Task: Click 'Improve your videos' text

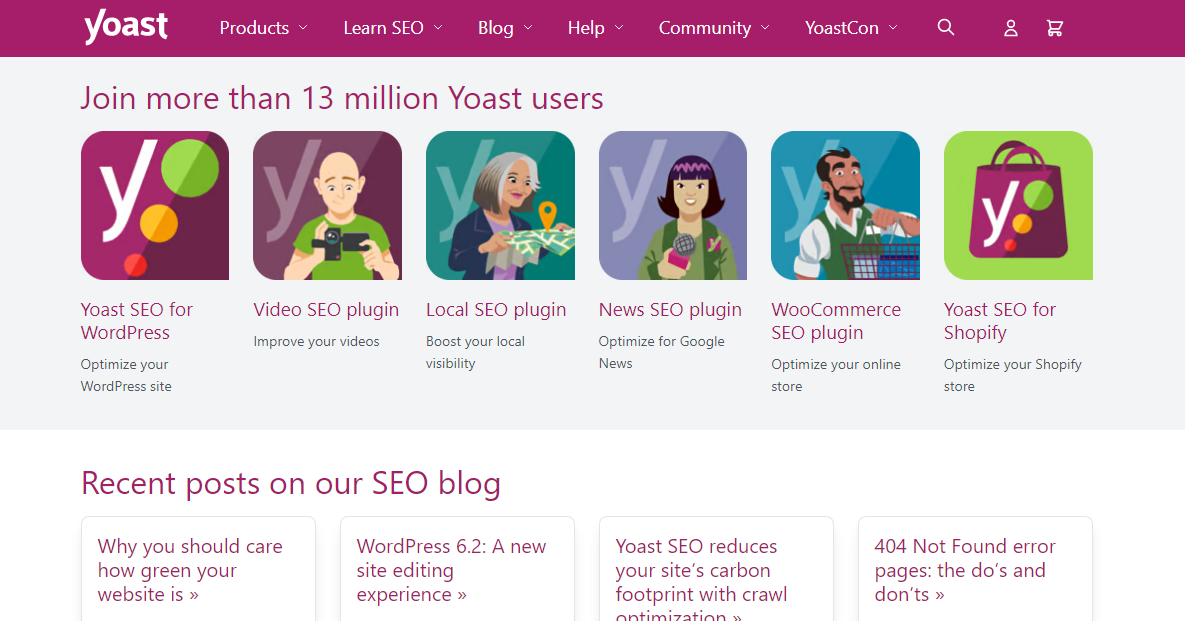Action: [x=316, y=341]
